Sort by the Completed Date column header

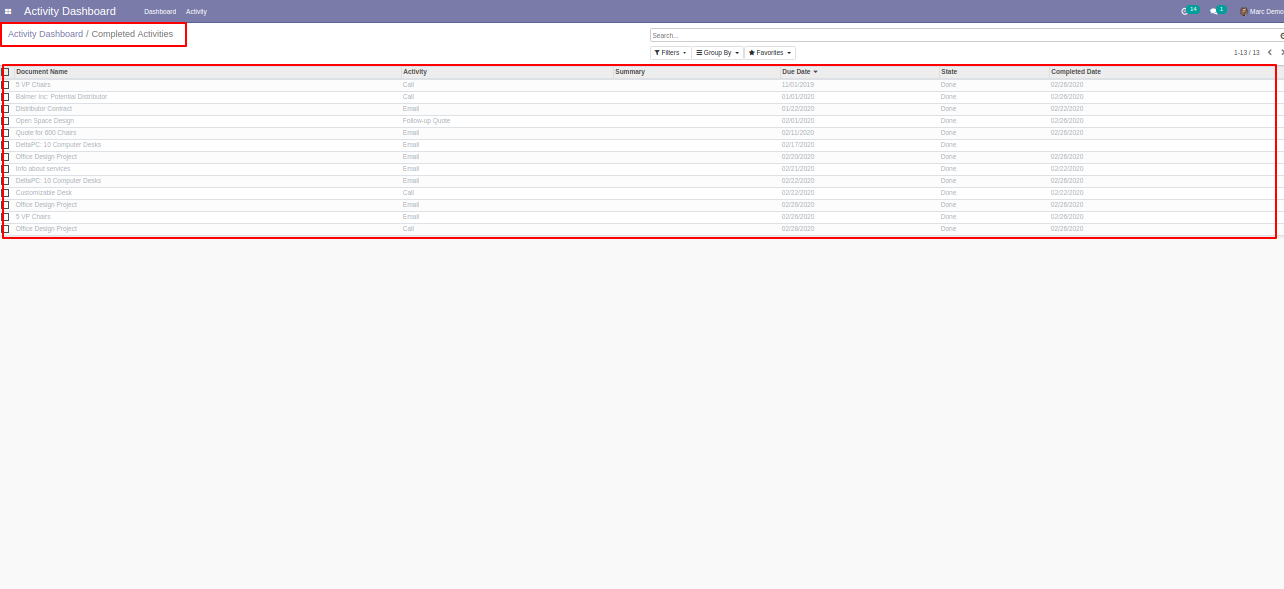click(1076, 72)
